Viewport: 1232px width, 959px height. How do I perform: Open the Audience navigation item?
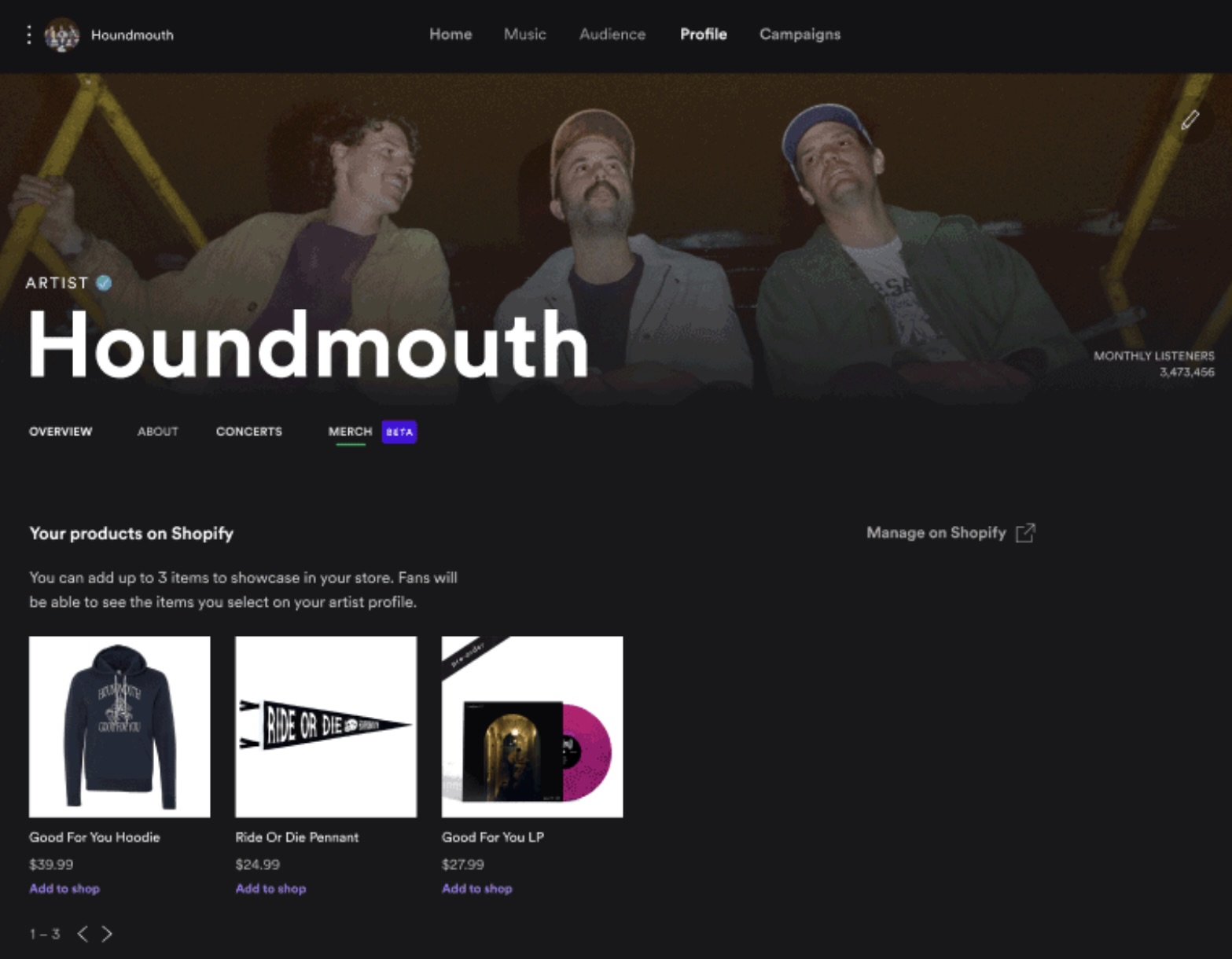612,35
